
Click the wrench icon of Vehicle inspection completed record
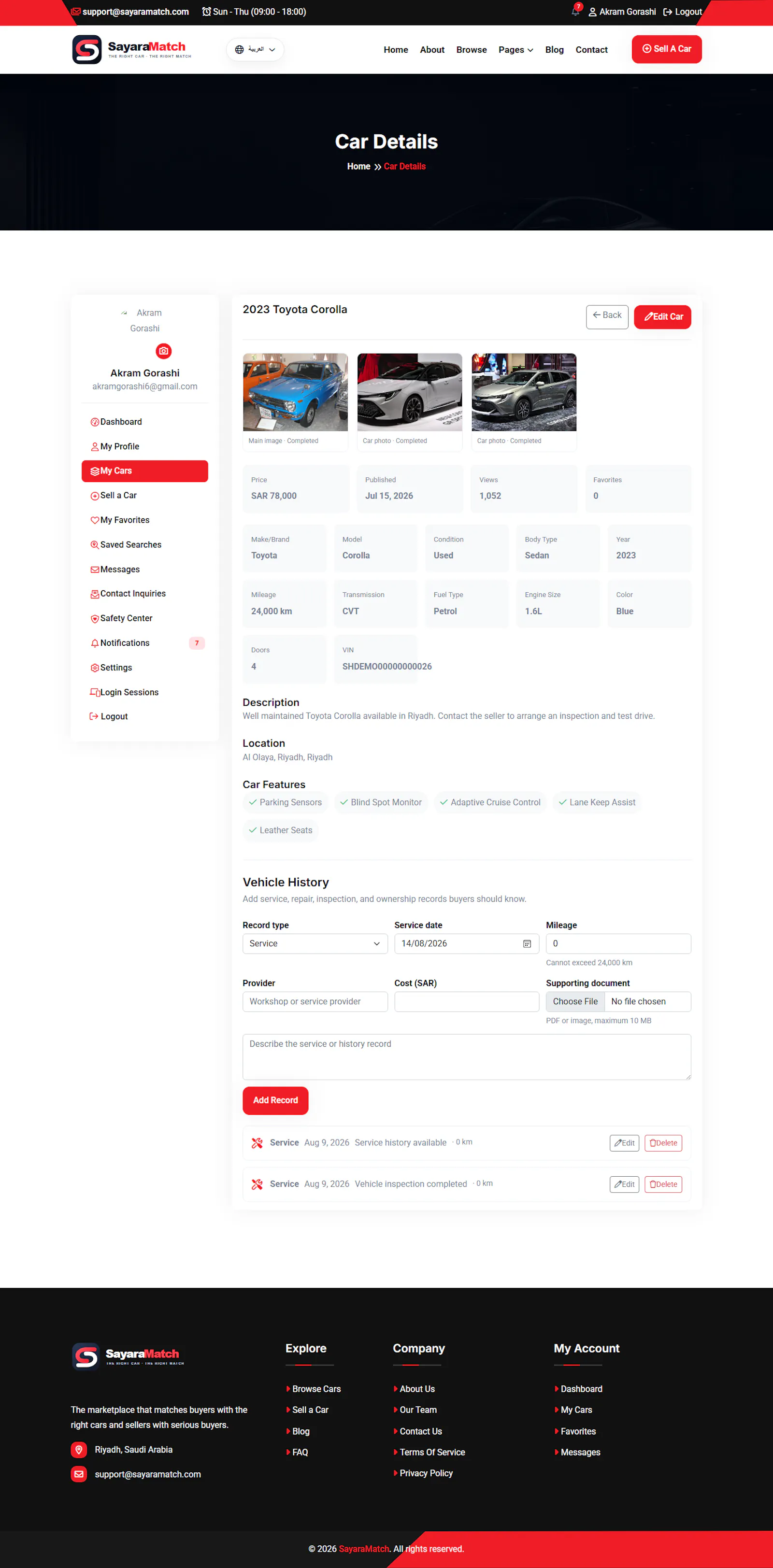pyautogui.click(x=257, y=1184)
